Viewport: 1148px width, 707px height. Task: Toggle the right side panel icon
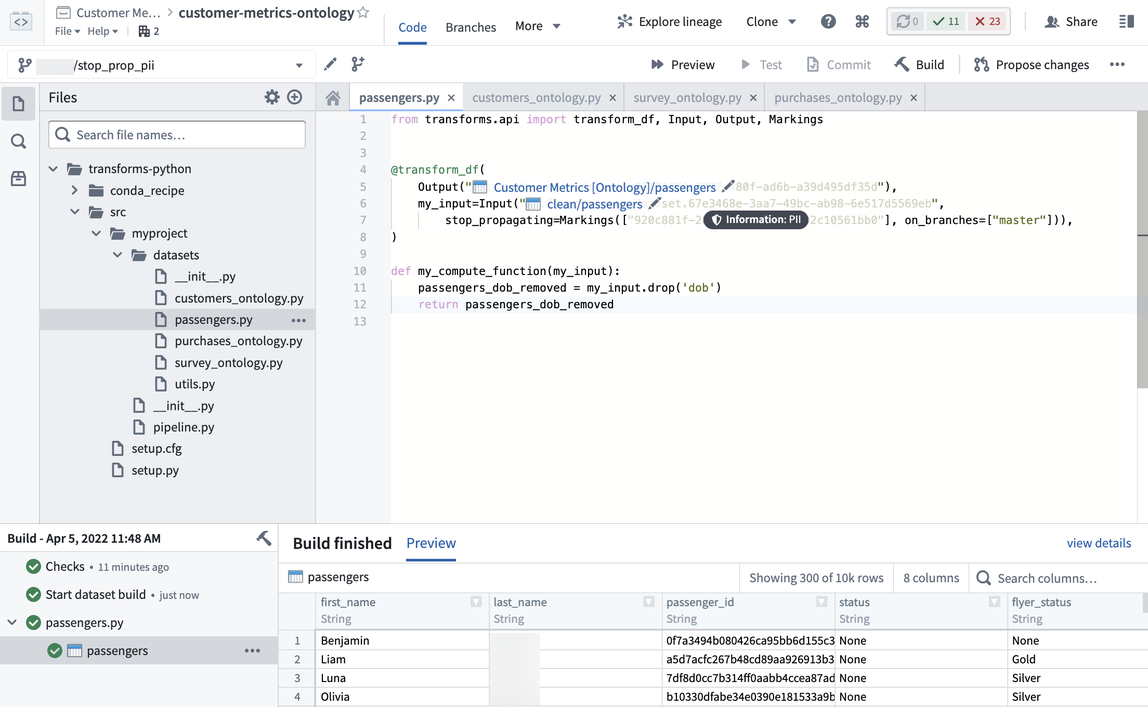1127,21
